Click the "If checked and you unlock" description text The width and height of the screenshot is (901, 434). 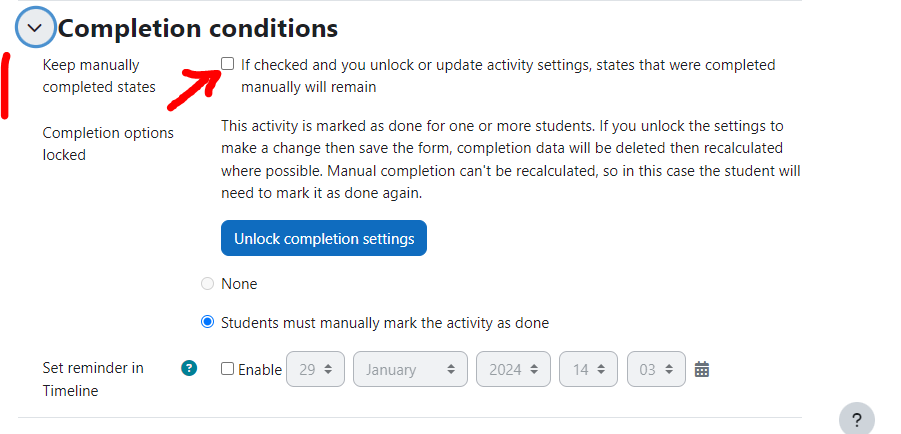[508, 76]
